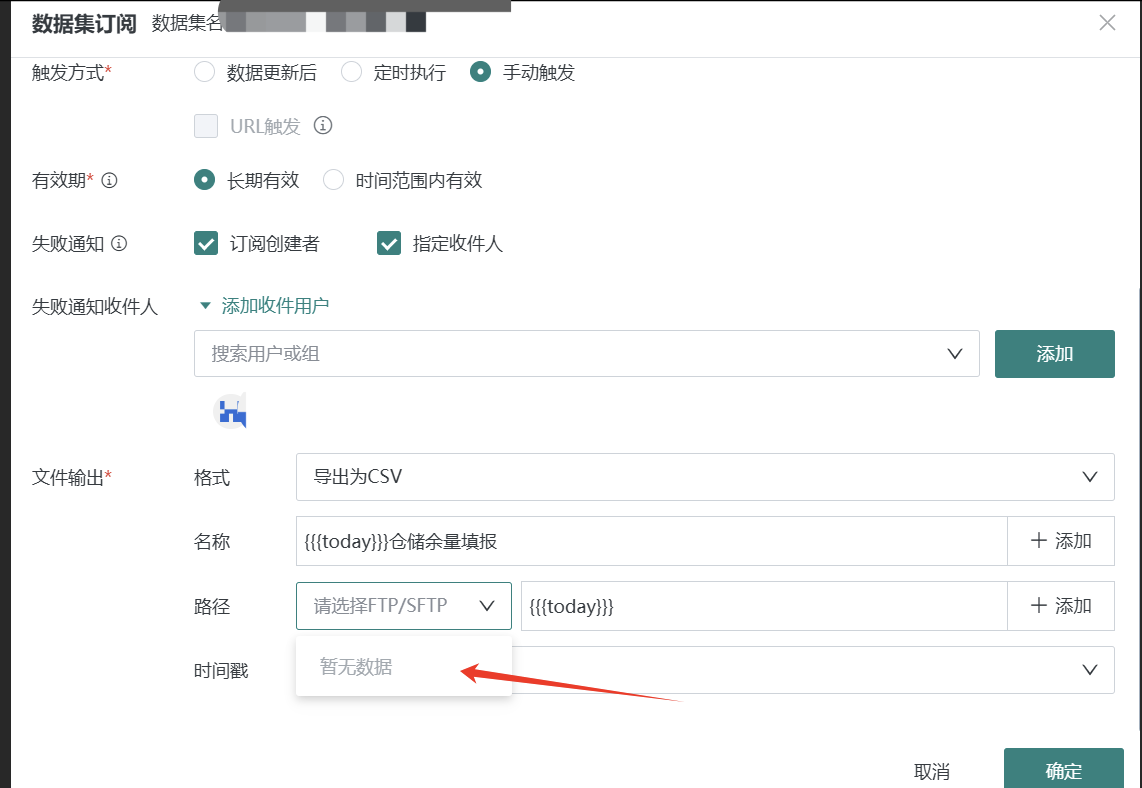
Task: Click the added recipient's avatar icon
Action: coord(231,410)
